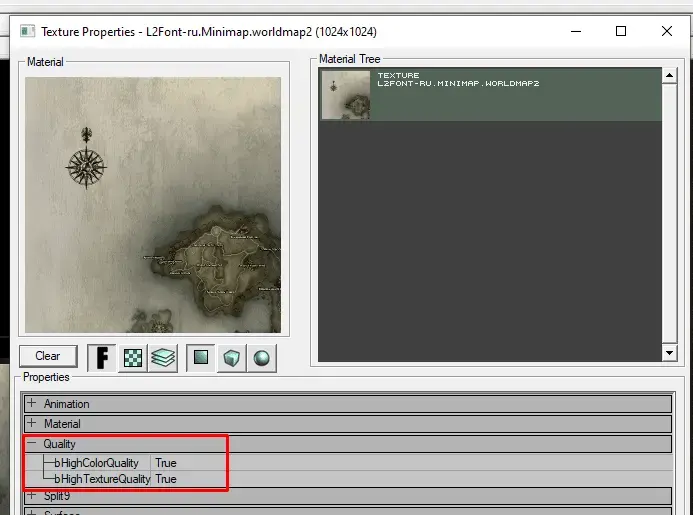
Task: Select the cube preview icon
Action: [x=231, y=358]
